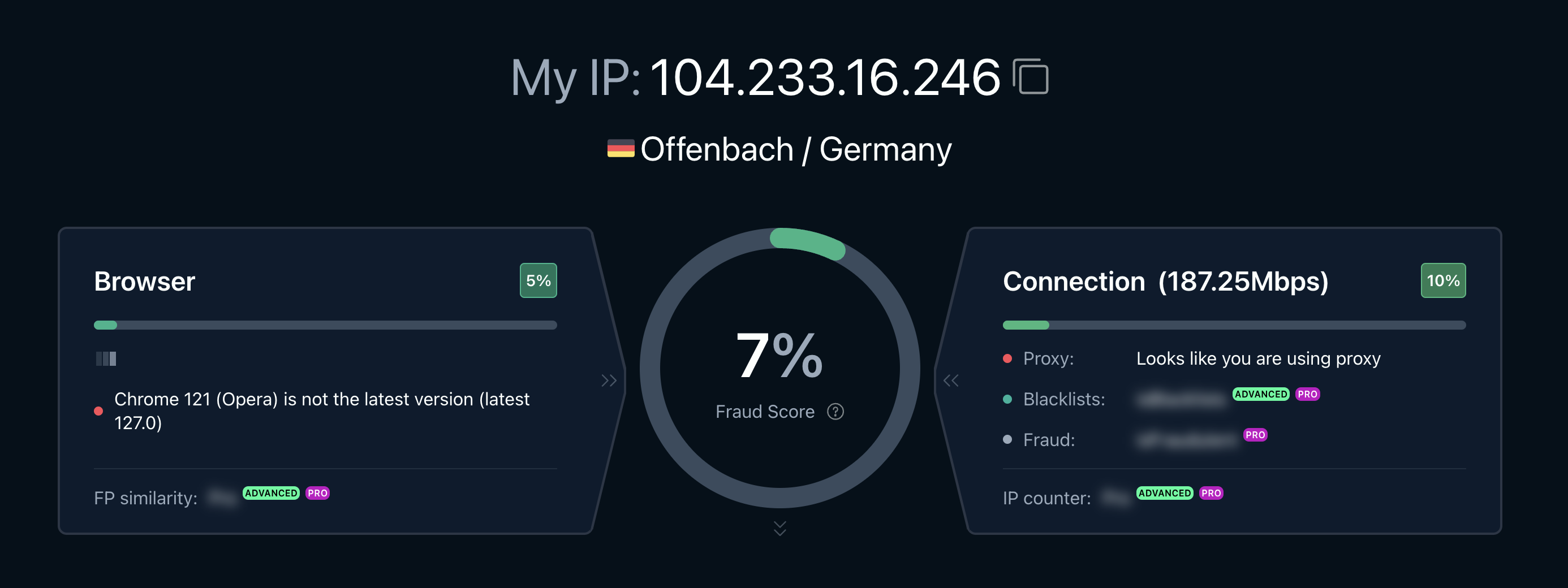
Task: Click the gray dot beside Fraud
Action: 1007,439
